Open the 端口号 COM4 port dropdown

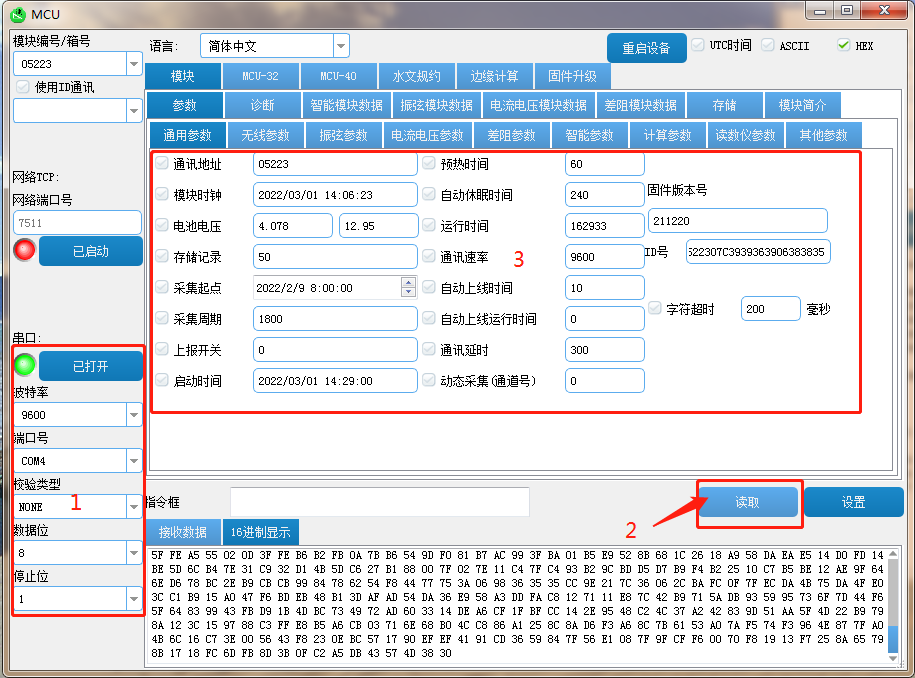pyautogui.click(x=133, y=461)
